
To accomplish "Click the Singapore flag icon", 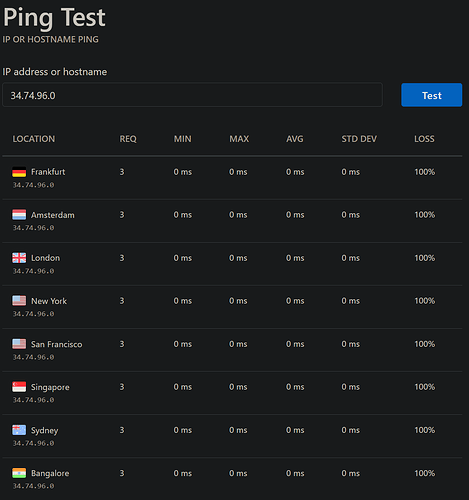I will click(19, 387).
